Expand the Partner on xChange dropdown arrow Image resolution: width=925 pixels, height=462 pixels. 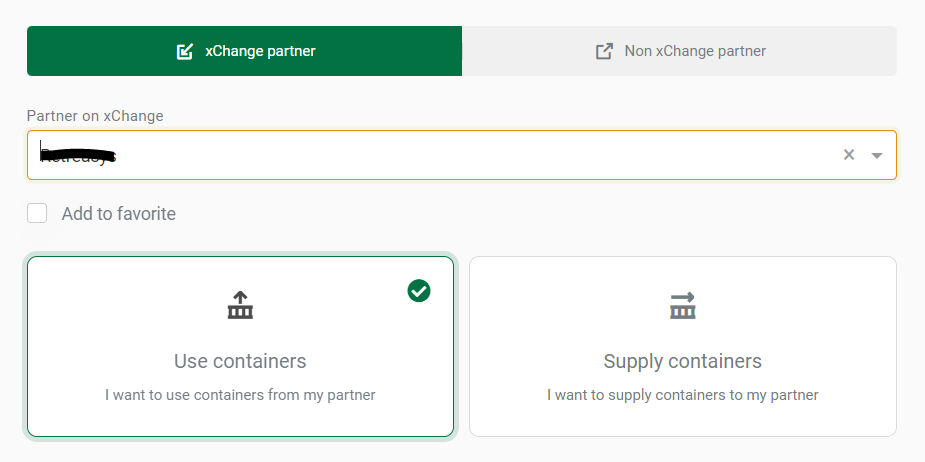coord(877,155)
